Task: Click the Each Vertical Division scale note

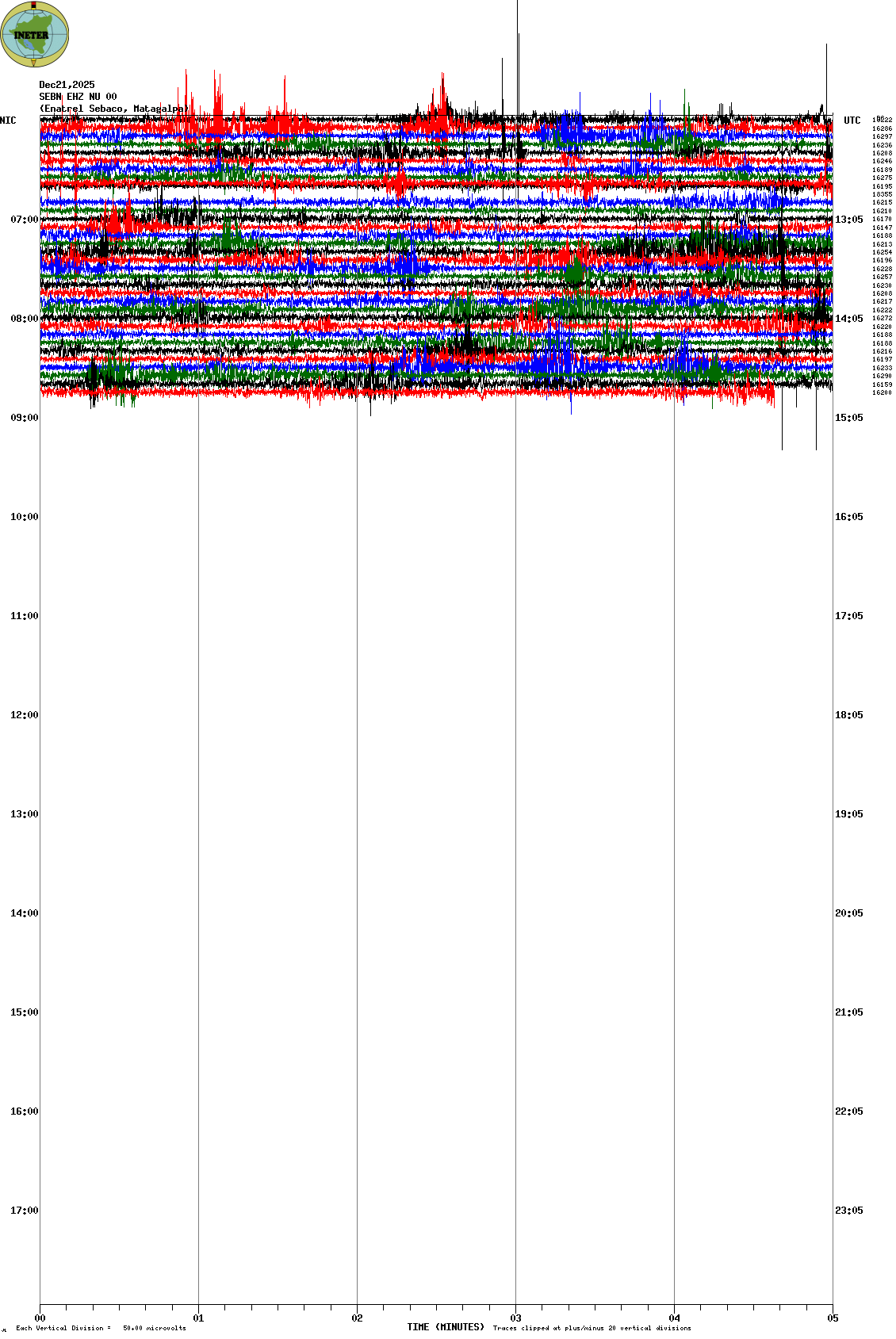Action: [101, 1328]
